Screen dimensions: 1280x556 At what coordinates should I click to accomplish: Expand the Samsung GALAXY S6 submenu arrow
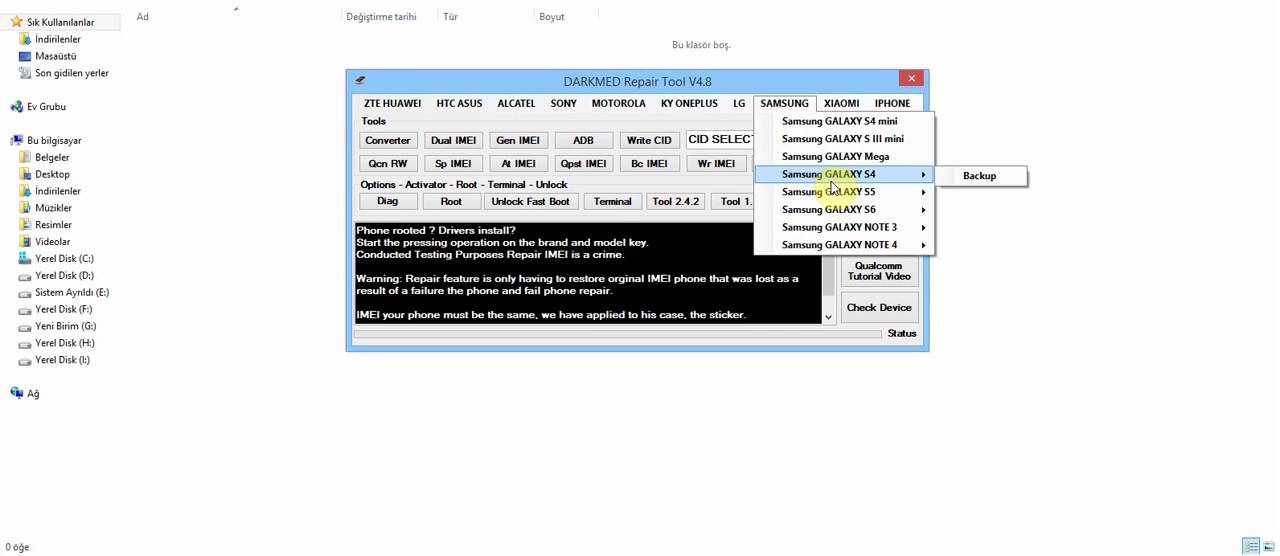923,210
